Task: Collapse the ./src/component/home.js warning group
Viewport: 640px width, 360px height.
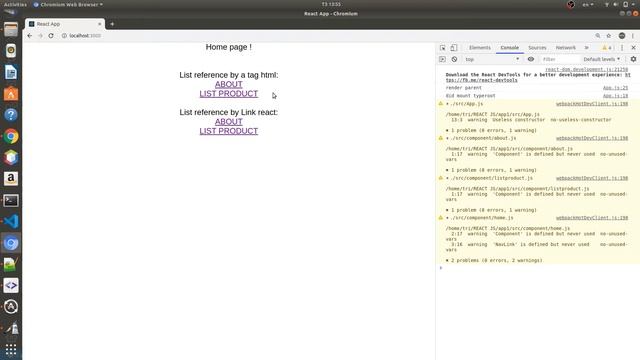Action: (447, 218)
